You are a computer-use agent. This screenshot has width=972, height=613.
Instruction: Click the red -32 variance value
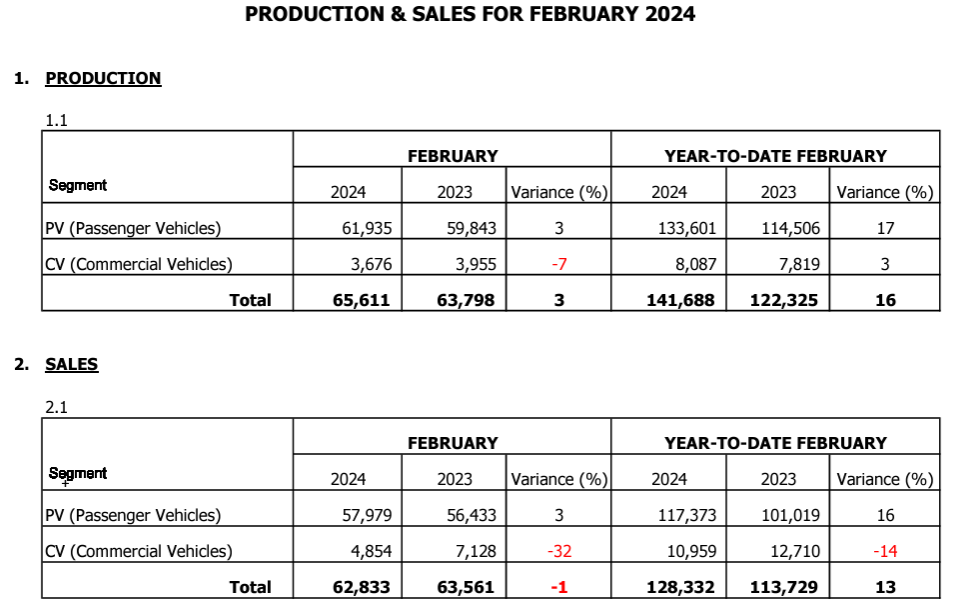[559, 551]
